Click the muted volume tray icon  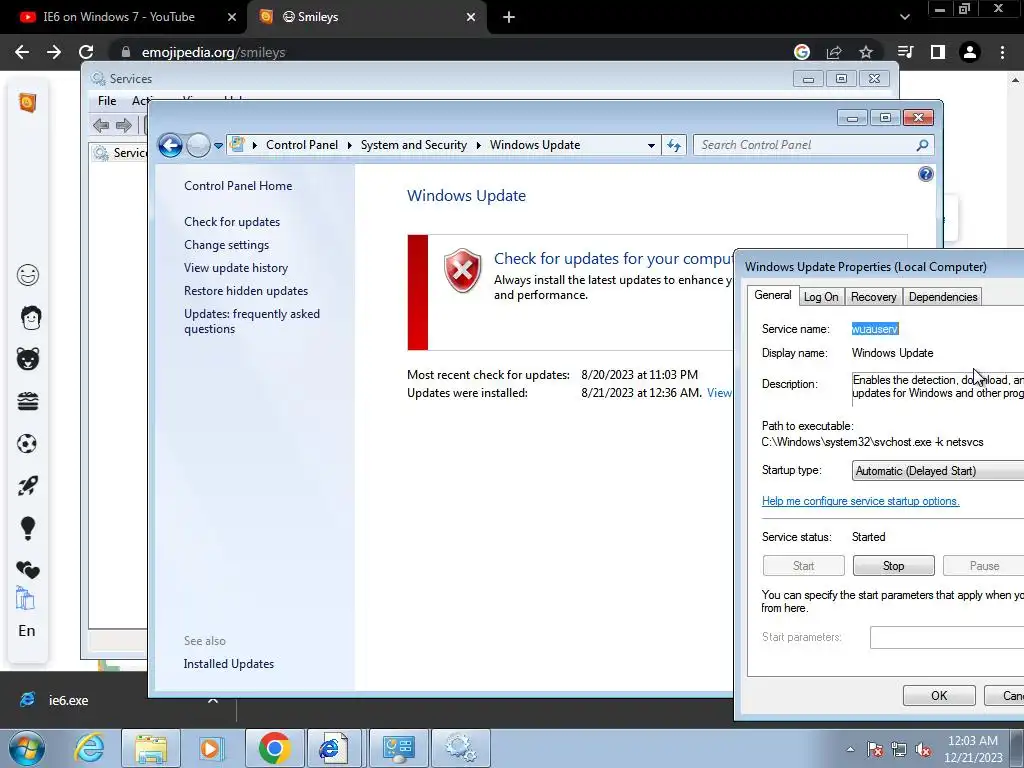tap(923, 750)
